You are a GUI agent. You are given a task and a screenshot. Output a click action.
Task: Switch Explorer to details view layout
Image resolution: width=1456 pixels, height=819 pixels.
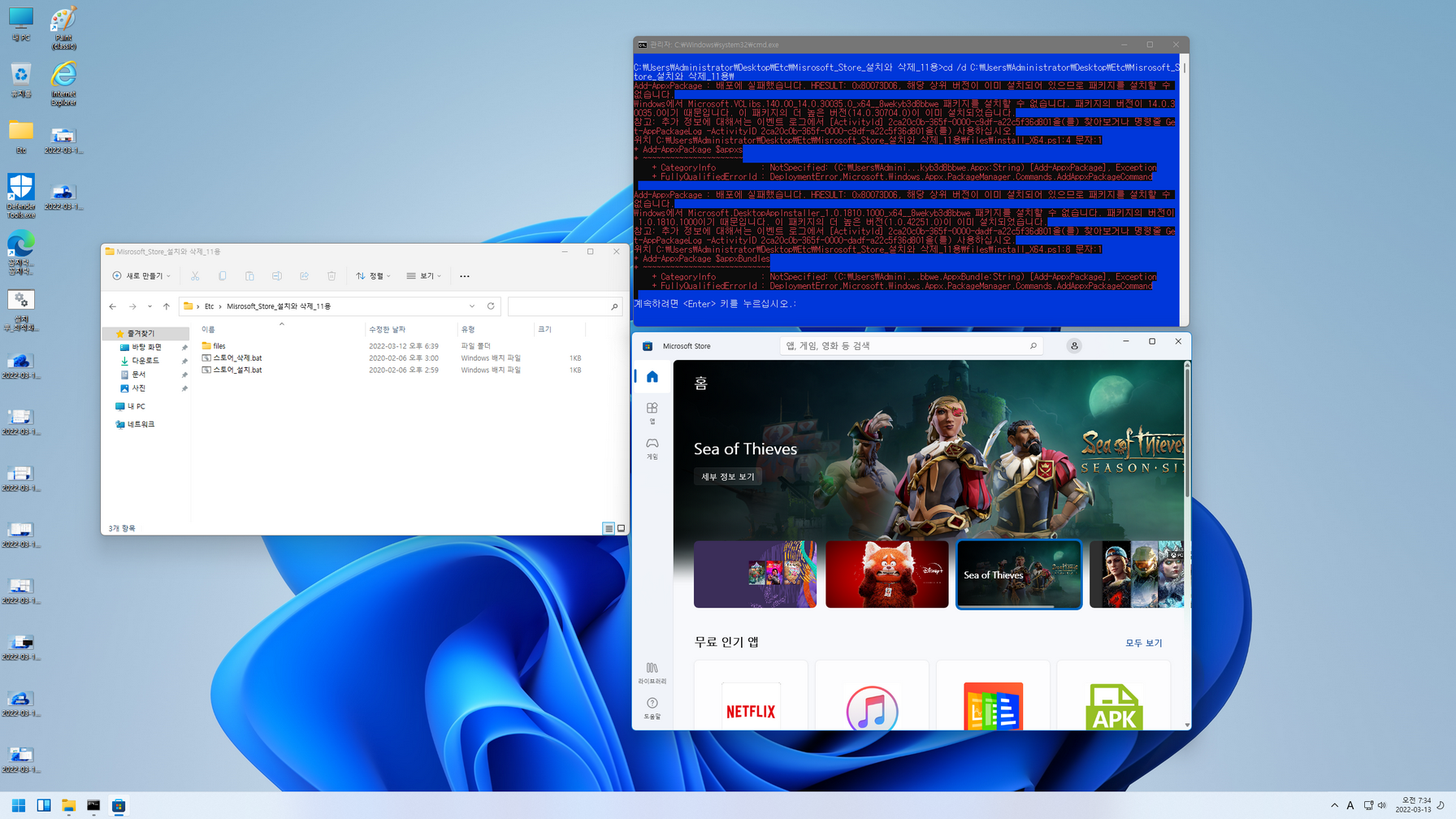(609, 528)
